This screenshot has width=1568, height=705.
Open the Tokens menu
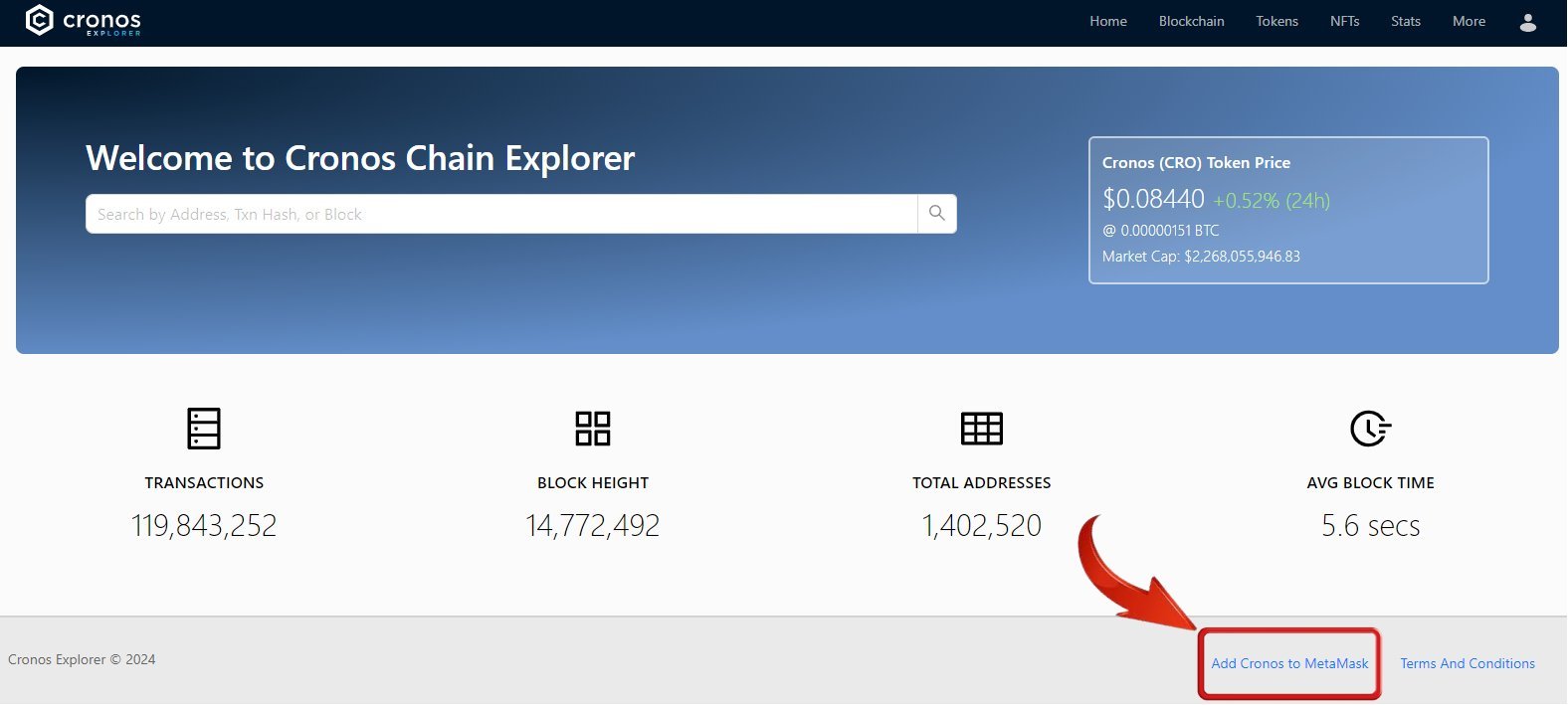1277,21
